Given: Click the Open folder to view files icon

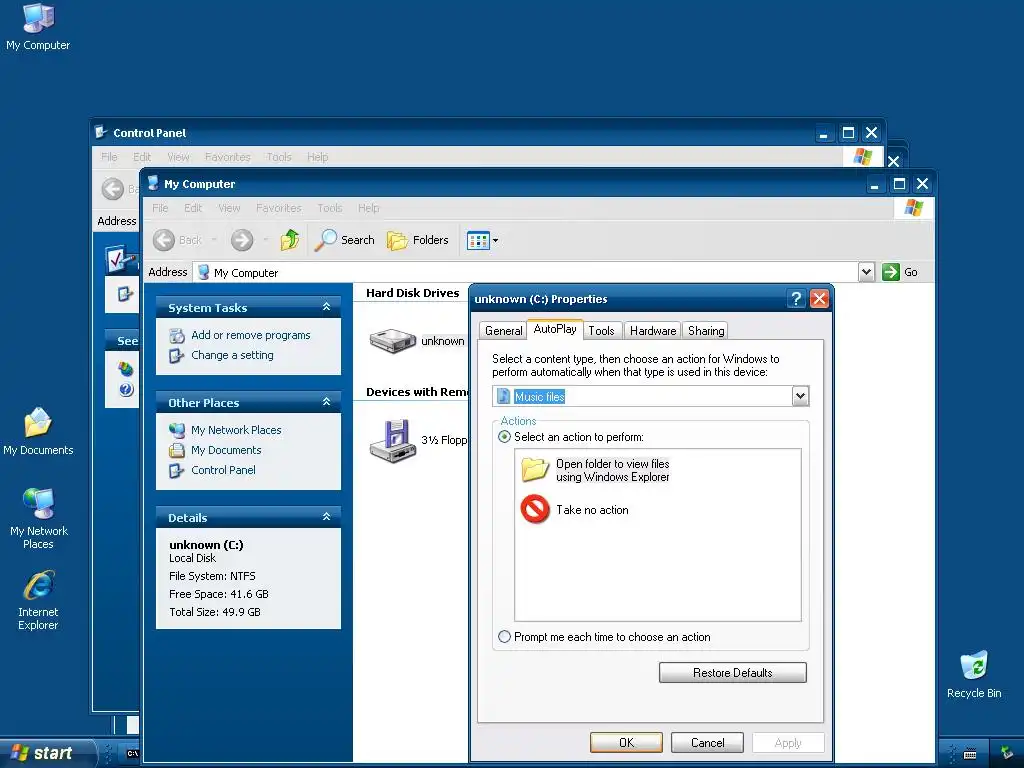Looking at the screenshot, I should [535, 470].
